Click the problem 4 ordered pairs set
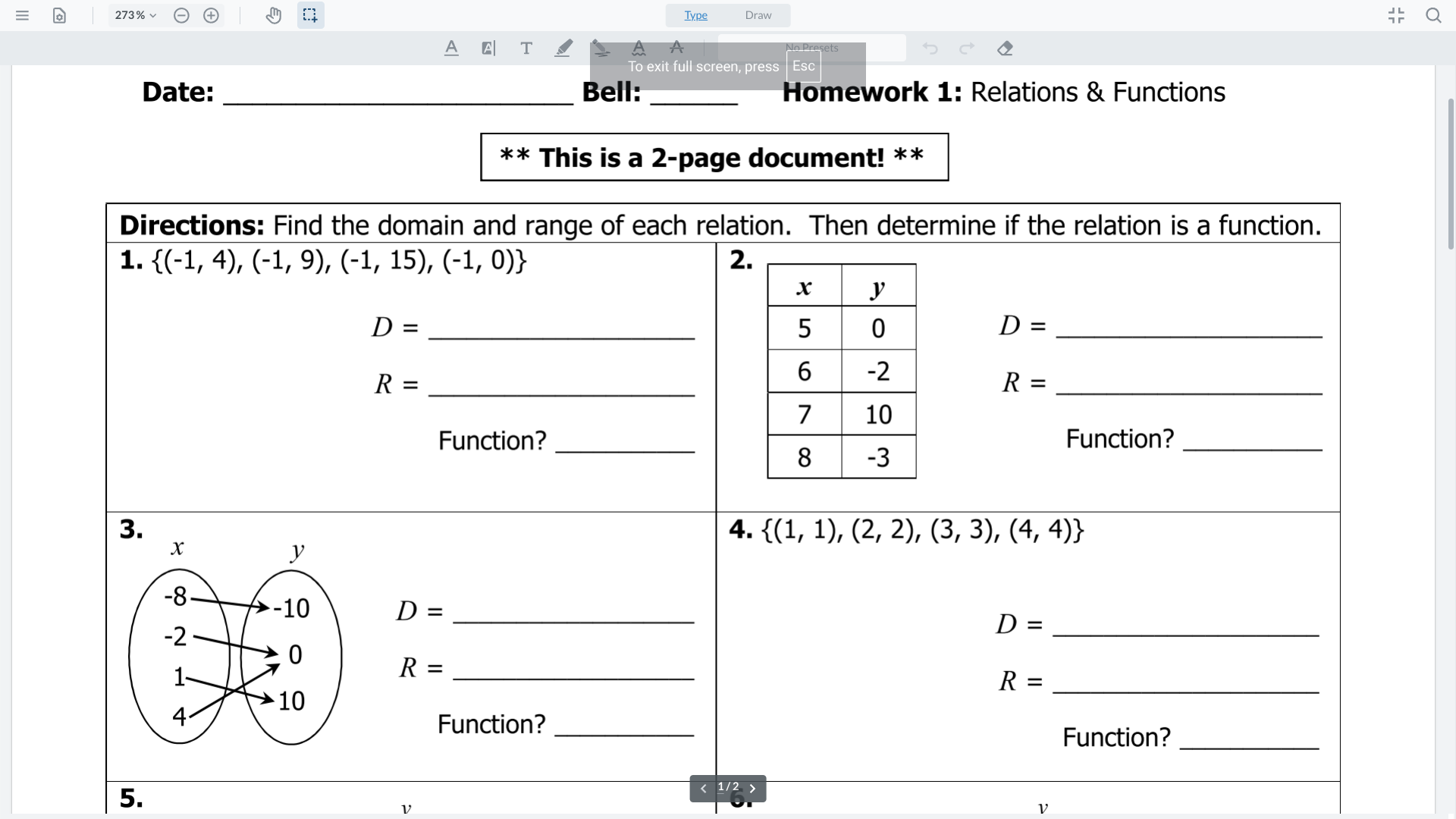Image resolution: width=1456 pixels, height=819 pixels. pos(923,529)
